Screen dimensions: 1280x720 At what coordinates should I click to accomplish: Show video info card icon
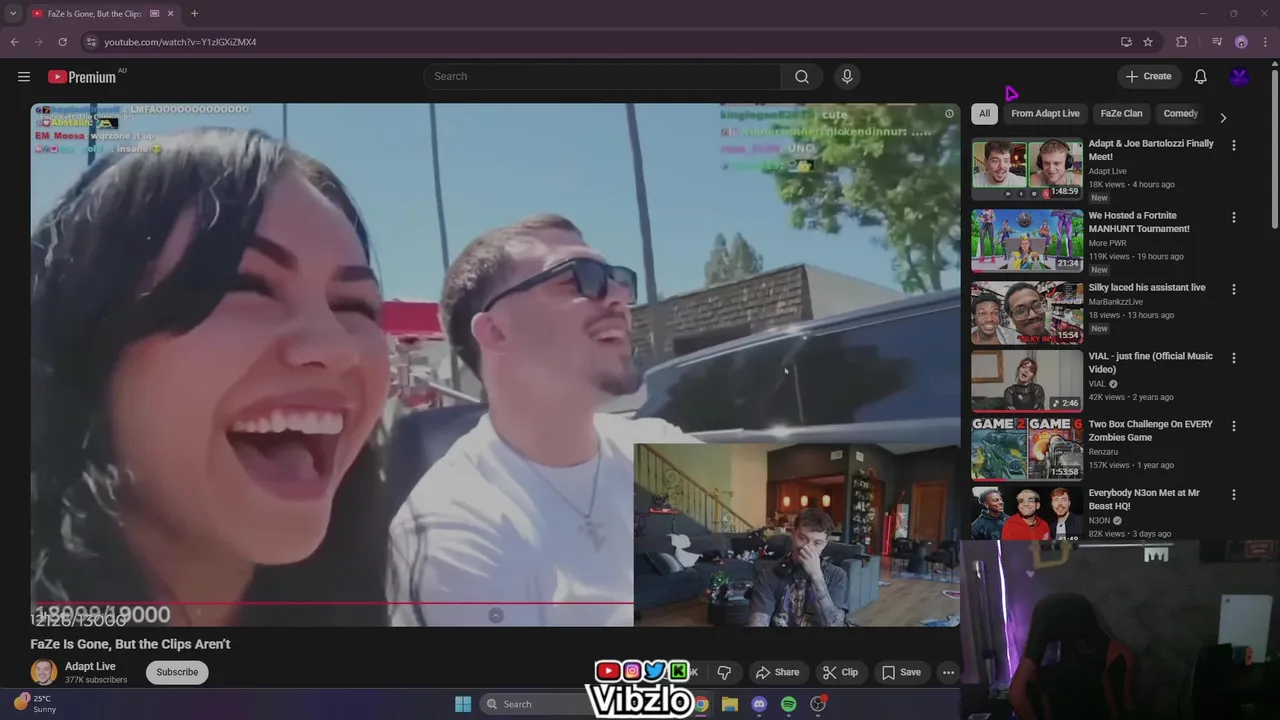coord(949,113)
